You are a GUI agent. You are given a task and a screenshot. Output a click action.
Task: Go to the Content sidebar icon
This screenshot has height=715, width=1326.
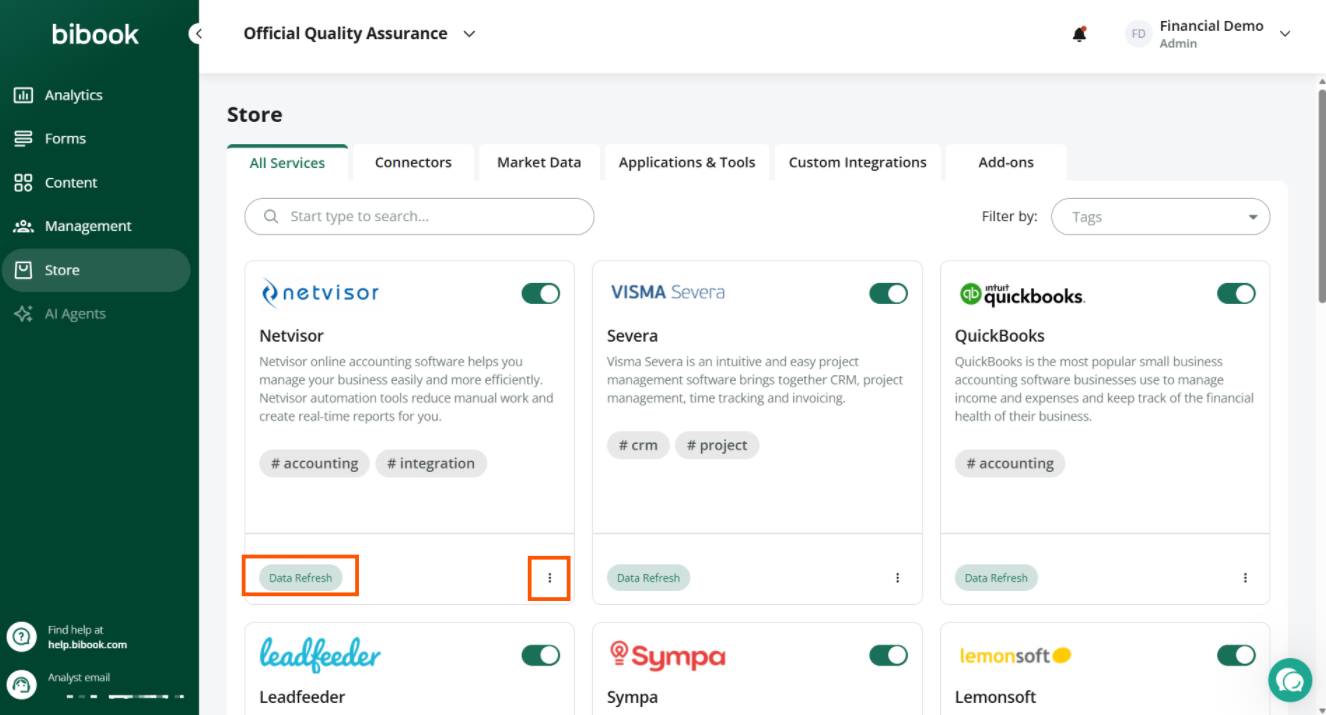(x=23, y=183)
